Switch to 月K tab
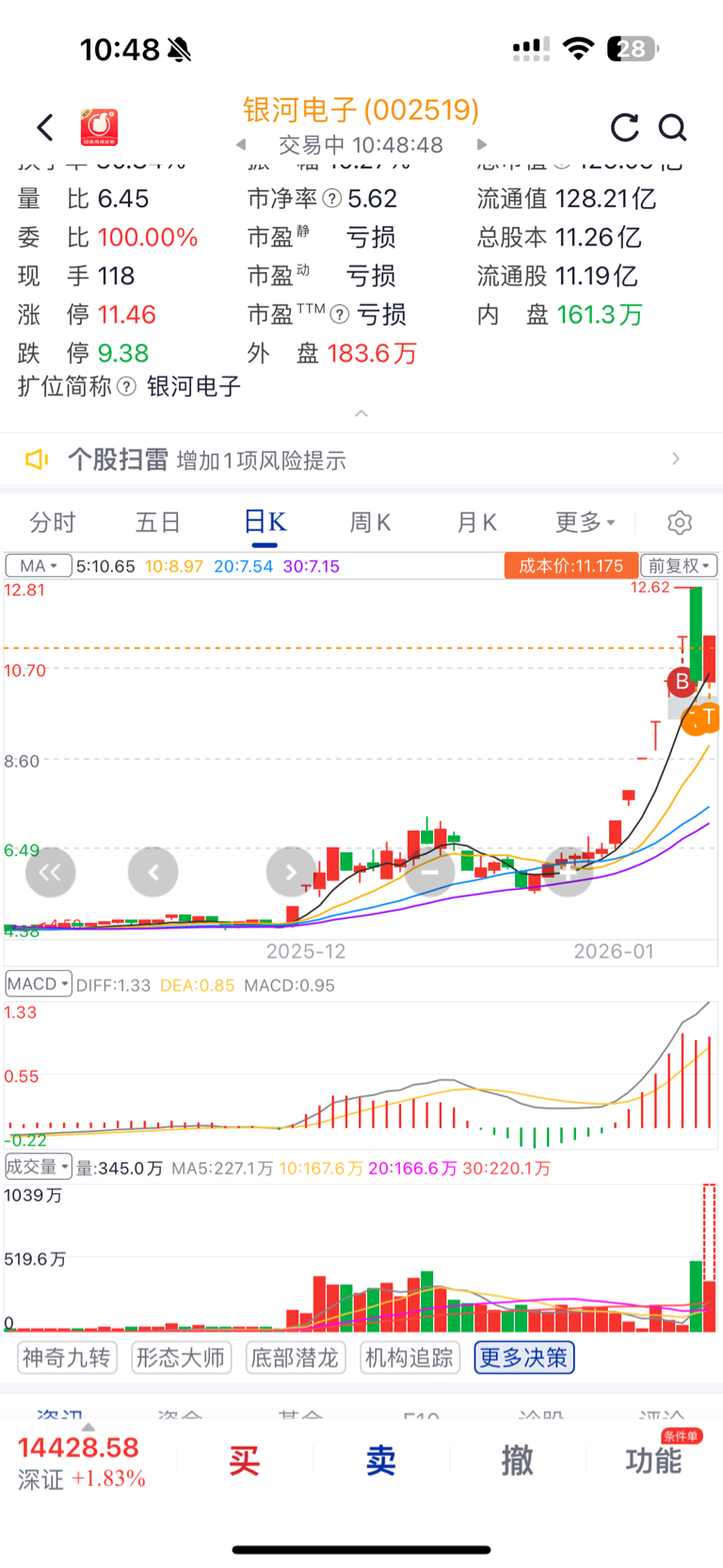Image resolution: width=723 pixels, height=1568 pixels. click(x=477, y=523)
